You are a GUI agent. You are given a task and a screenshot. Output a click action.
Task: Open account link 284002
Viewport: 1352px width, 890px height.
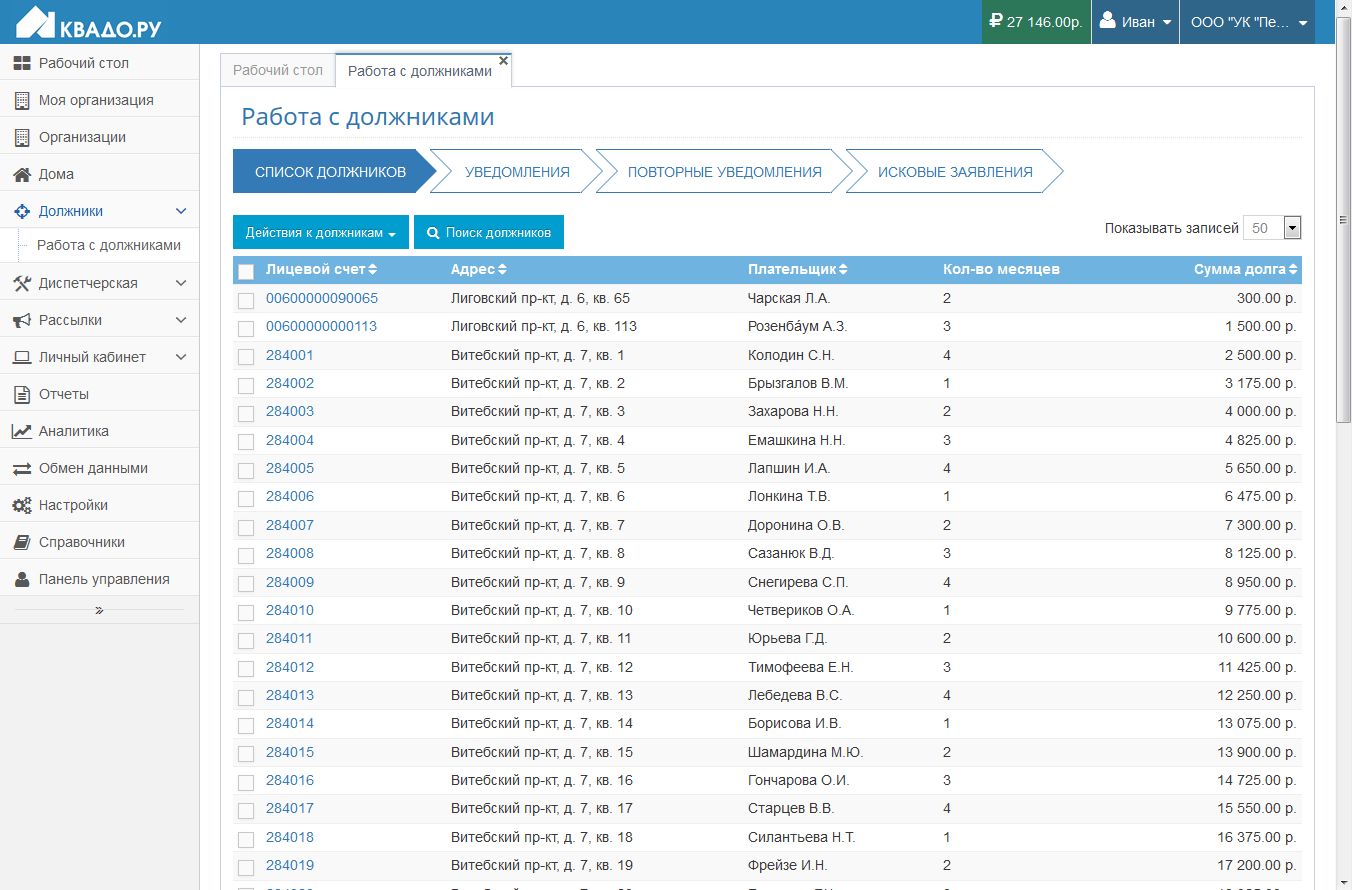tap(290, 383)
